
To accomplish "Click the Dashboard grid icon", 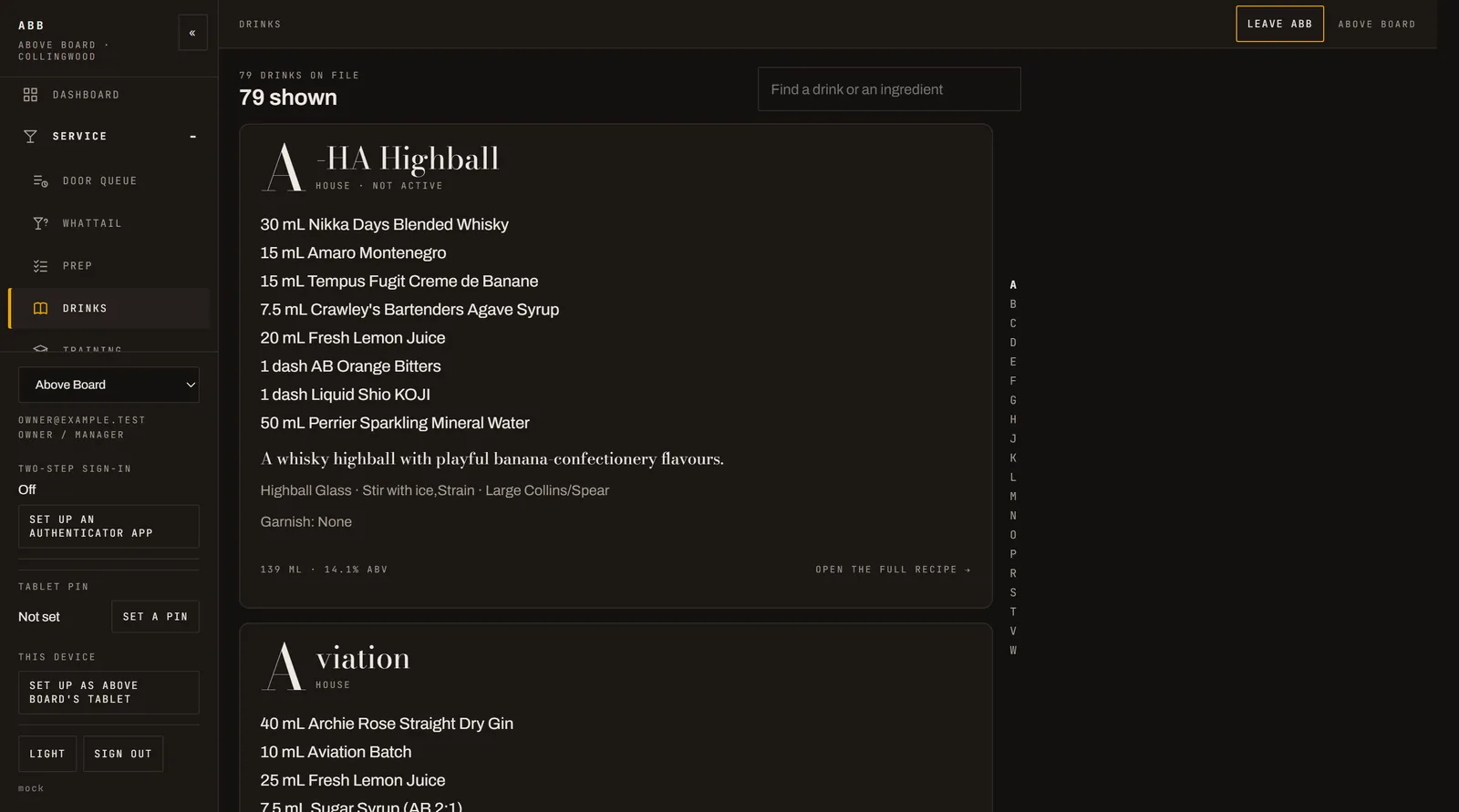I will [x=30, y=95].
